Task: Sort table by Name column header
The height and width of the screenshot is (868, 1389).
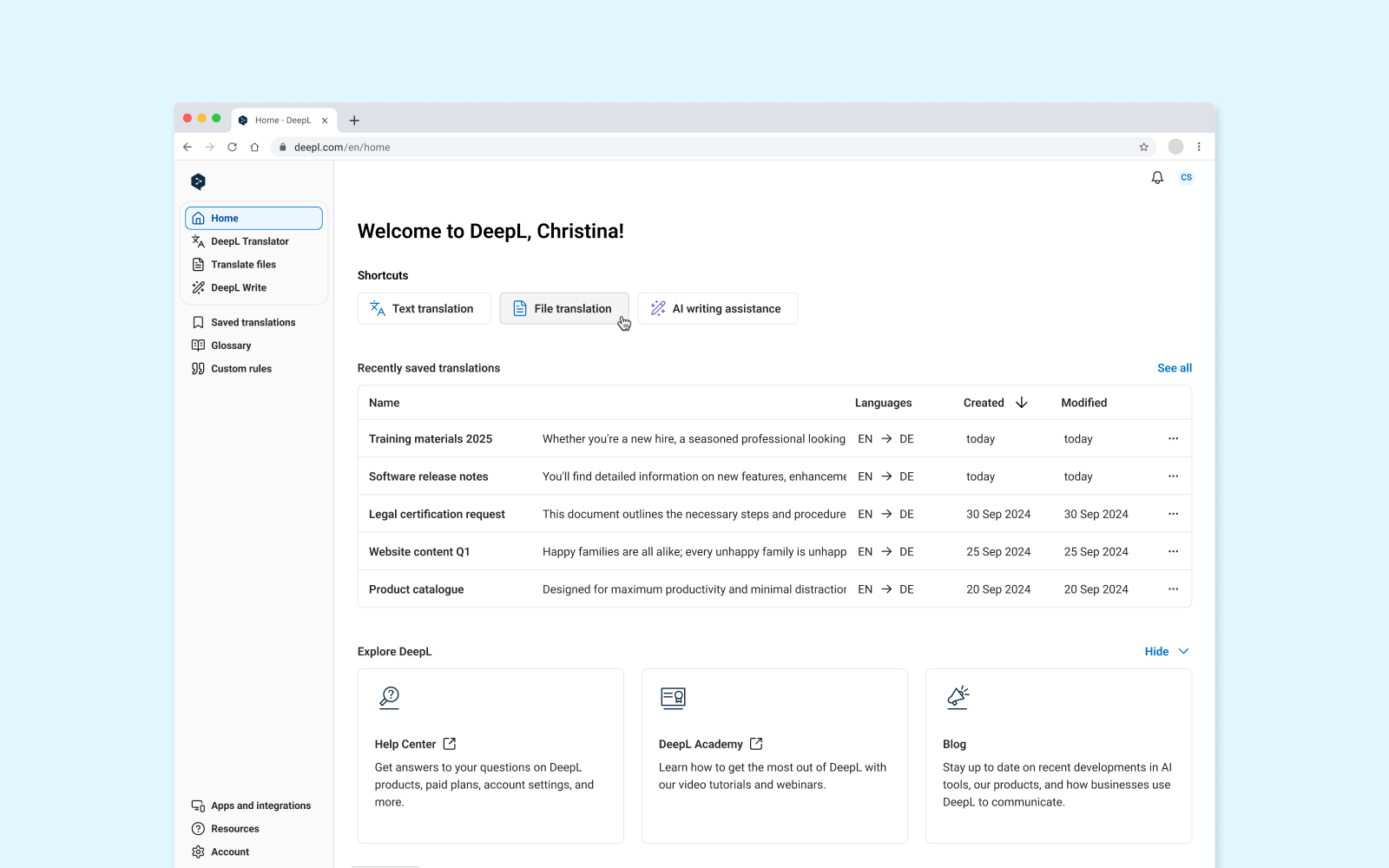Action: [x=384, y=403]
